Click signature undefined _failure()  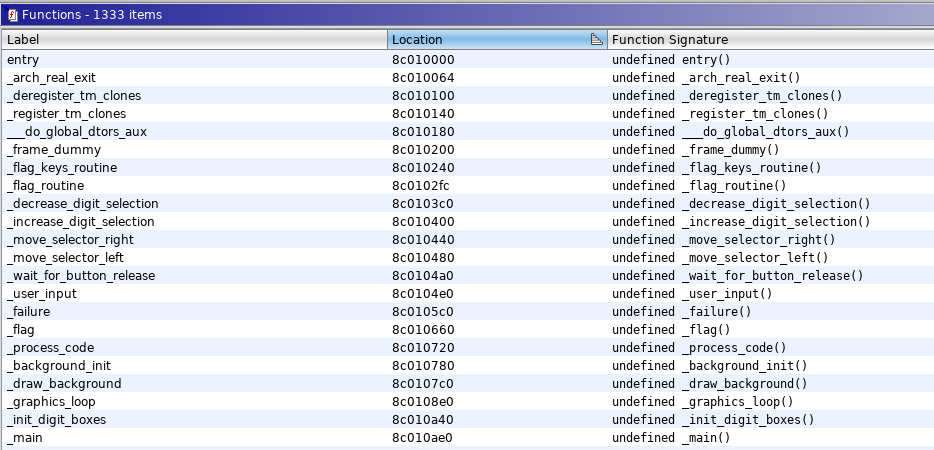point(682,311)
